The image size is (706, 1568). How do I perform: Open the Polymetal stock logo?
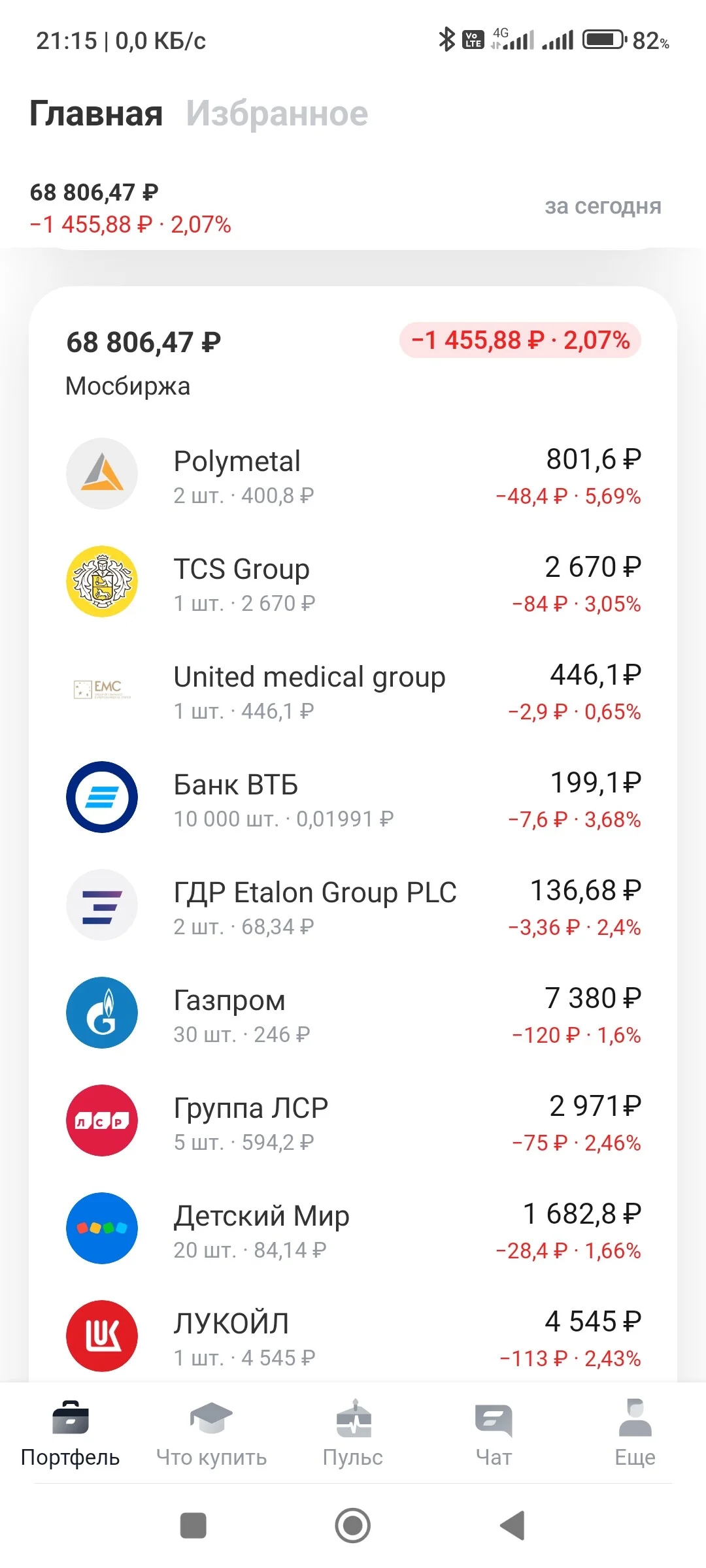click(102, 474)
